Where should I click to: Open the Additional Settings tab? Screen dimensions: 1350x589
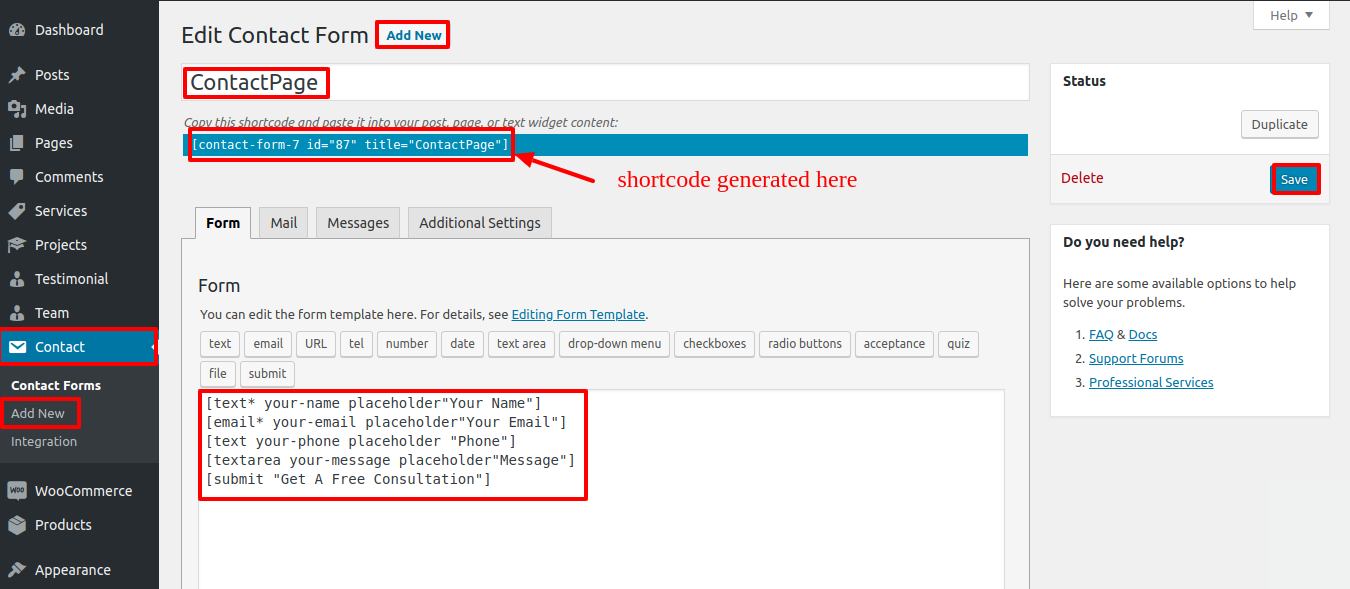tap(479, 223)
